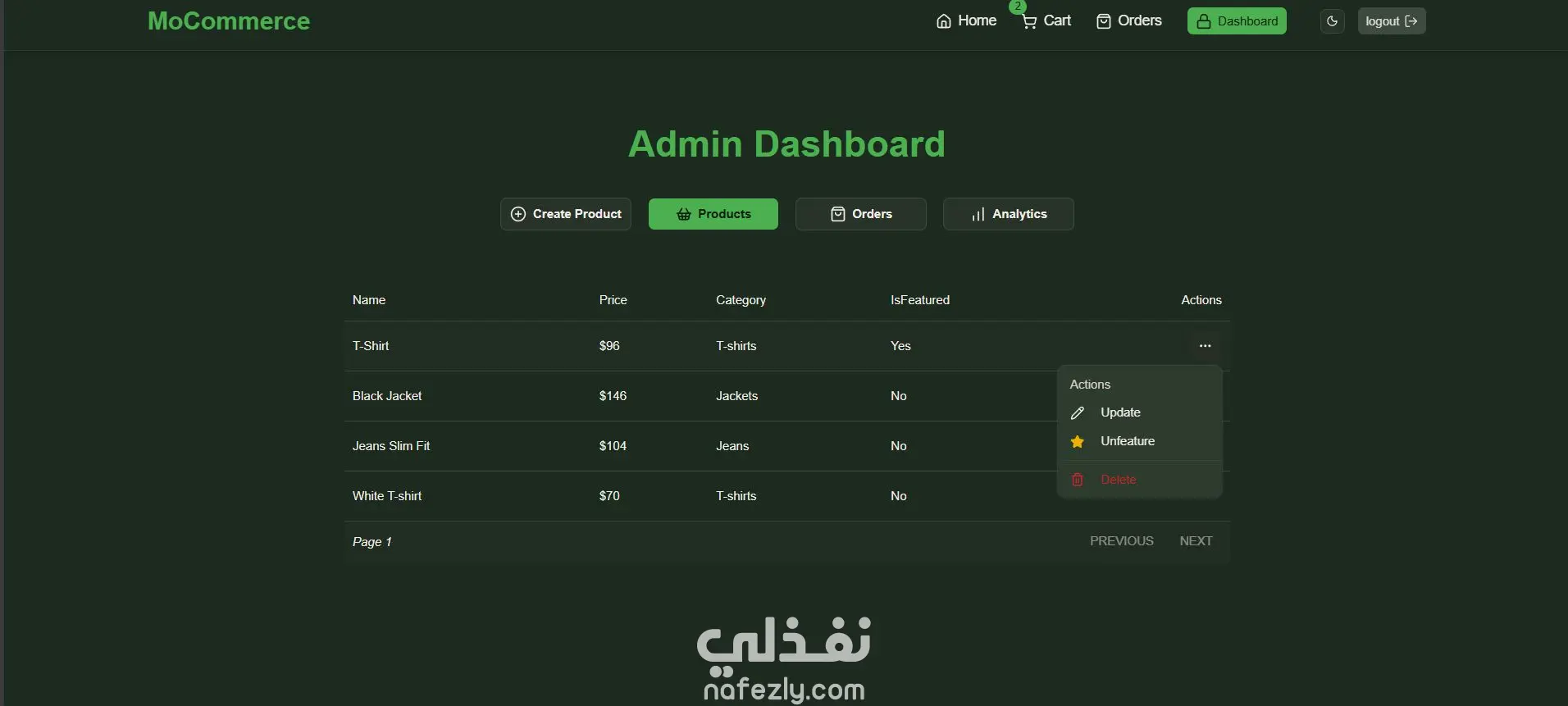Toggle dark mode with moon icon

(x=1333, y=21)
